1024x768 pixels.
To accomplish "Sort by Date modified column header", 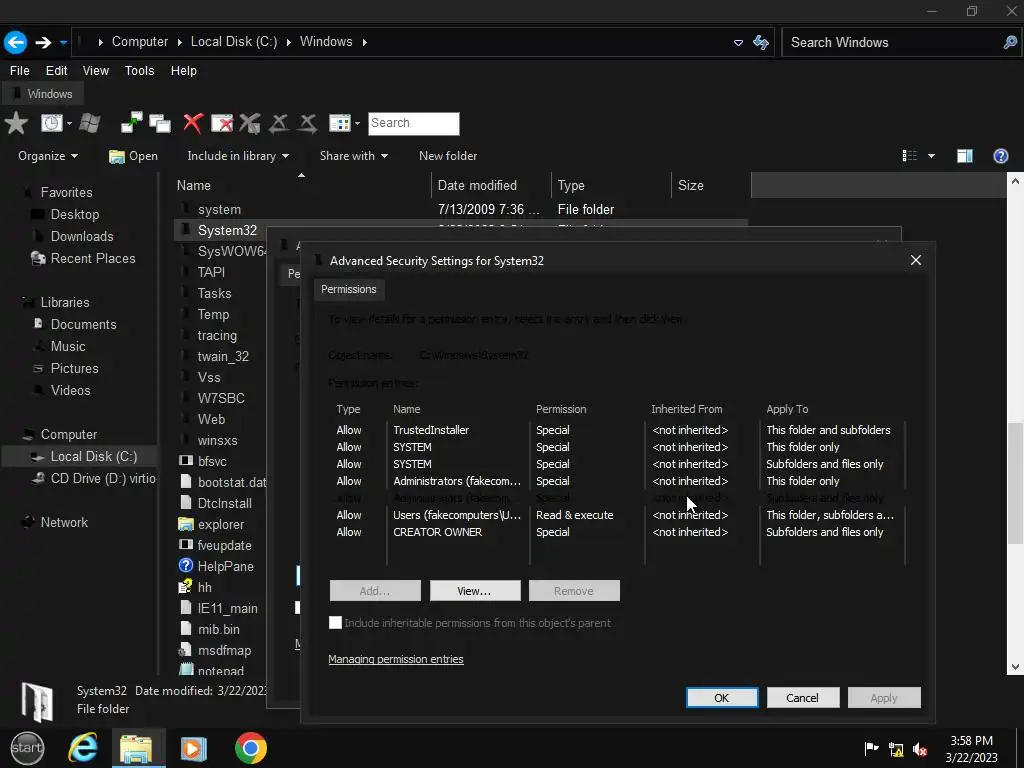I will click(x=491, y=185).
